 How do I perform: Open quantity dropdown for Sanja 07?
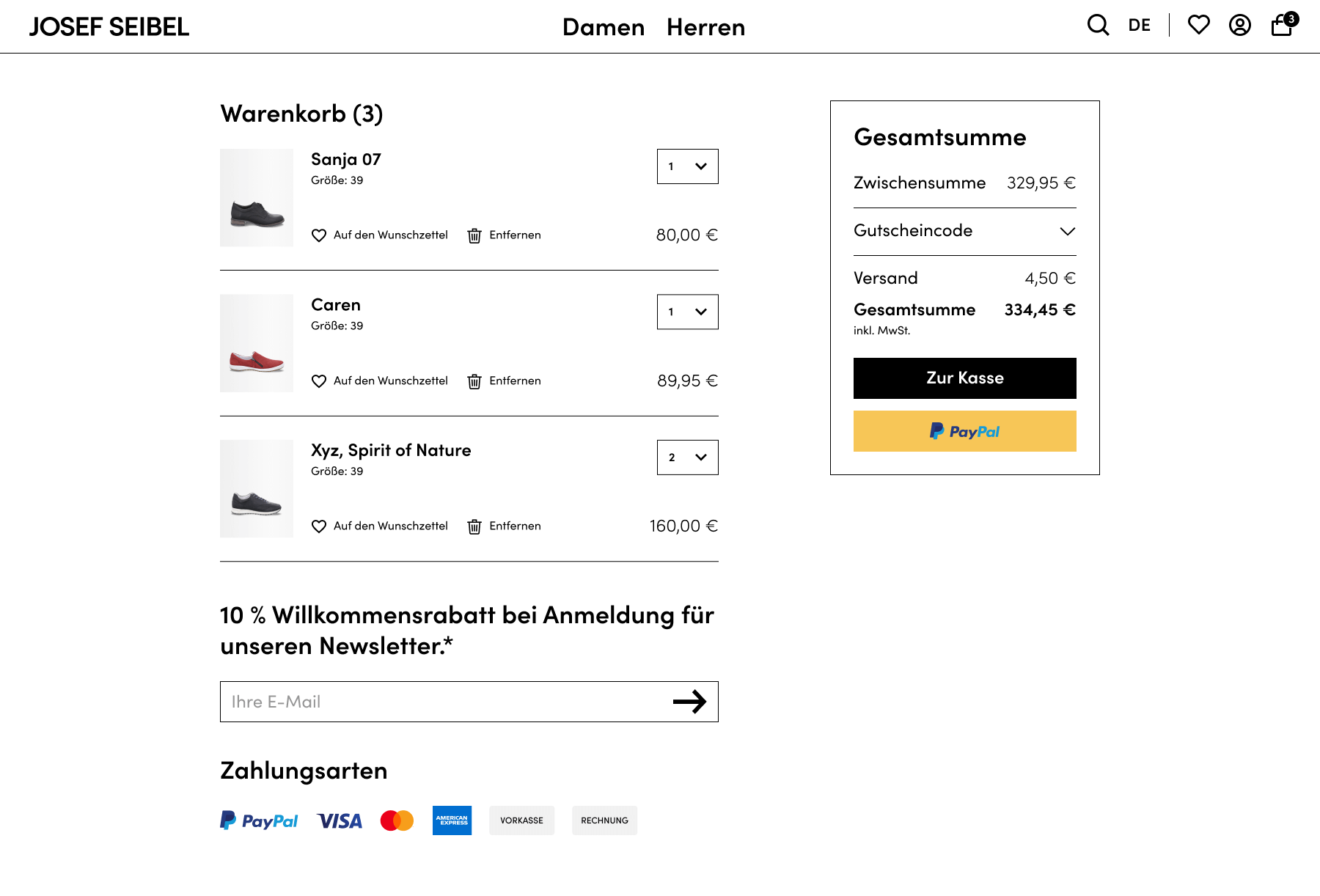point(687,166)
